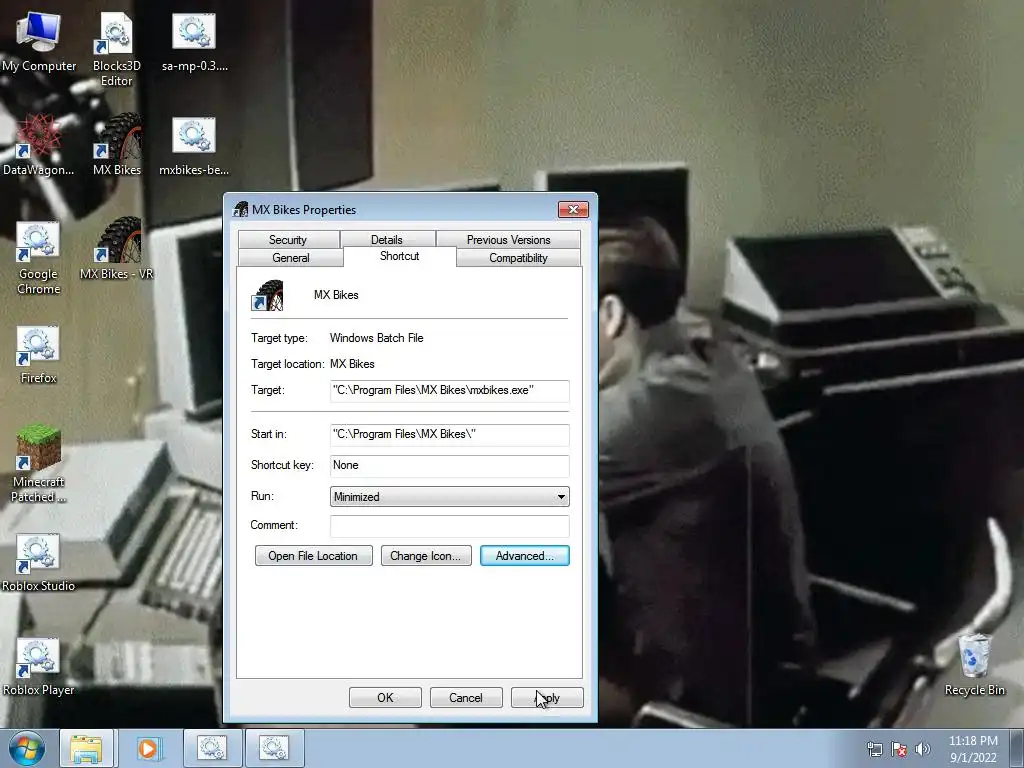1024x768 pixels.
Task: Click inside the Target path field
Action: click(449, 391)
